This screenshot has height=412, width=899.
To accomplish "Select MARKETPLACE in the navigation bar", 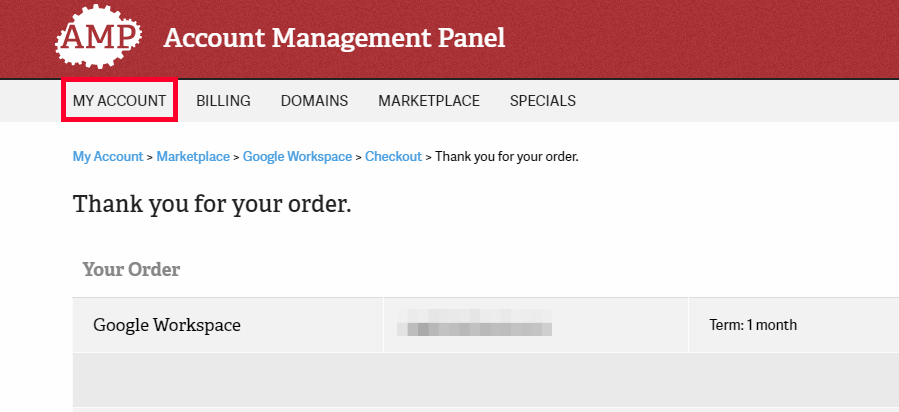I will coord(429,101).
